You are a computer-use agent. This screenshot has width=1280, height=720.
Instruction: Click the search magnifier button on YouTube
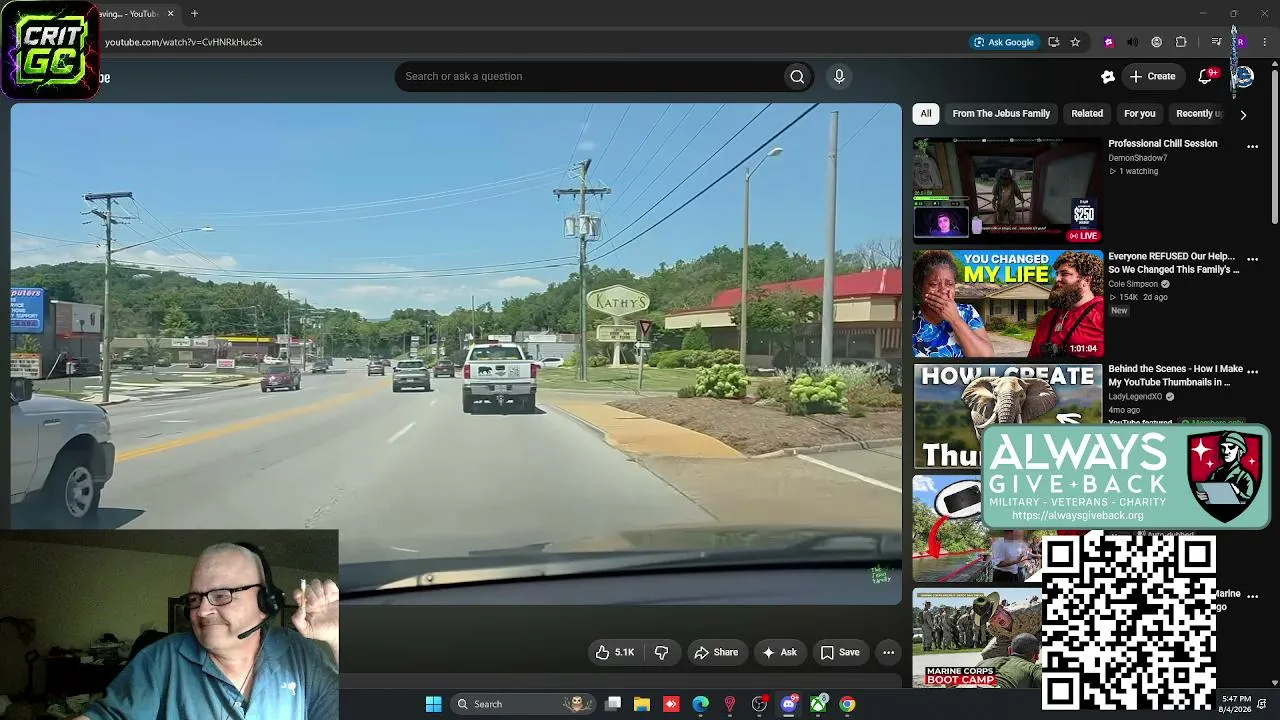point(797,76)
